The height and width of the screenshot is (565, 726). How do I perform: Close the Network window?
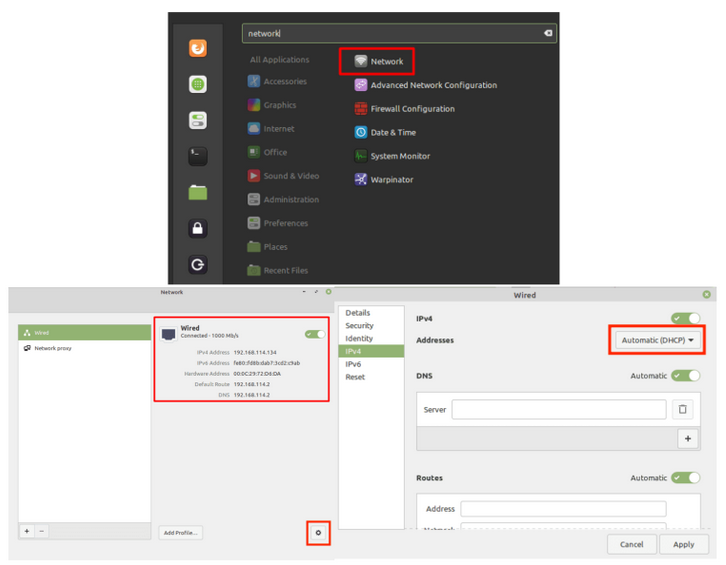328,292
